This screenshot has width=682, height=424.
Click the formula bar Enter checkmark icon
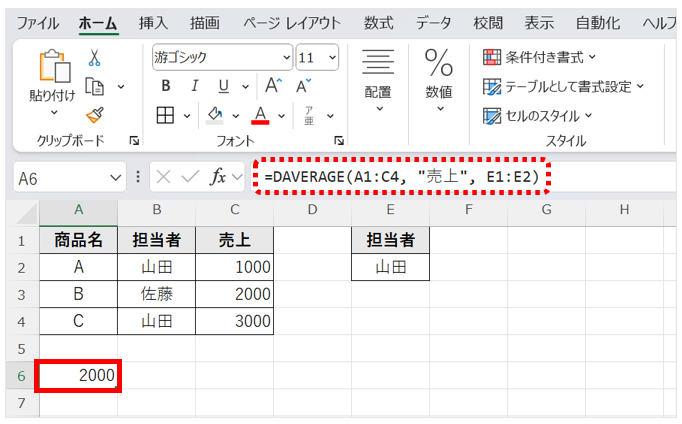point(190,177)
